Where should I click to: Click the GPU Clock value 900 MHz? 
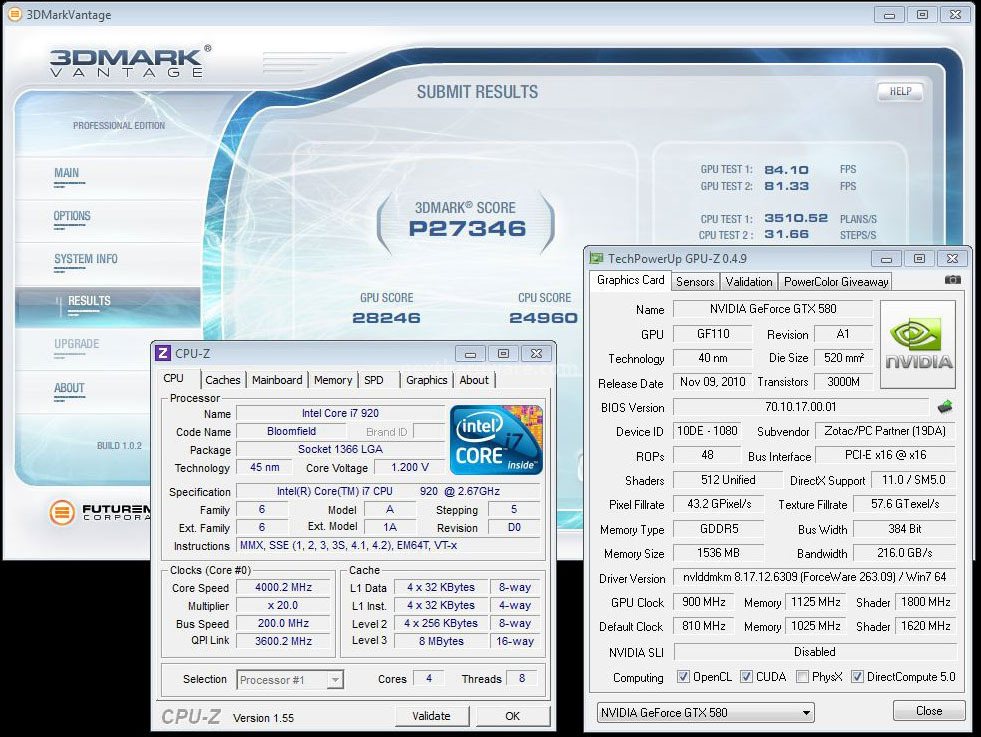(704, 602)
